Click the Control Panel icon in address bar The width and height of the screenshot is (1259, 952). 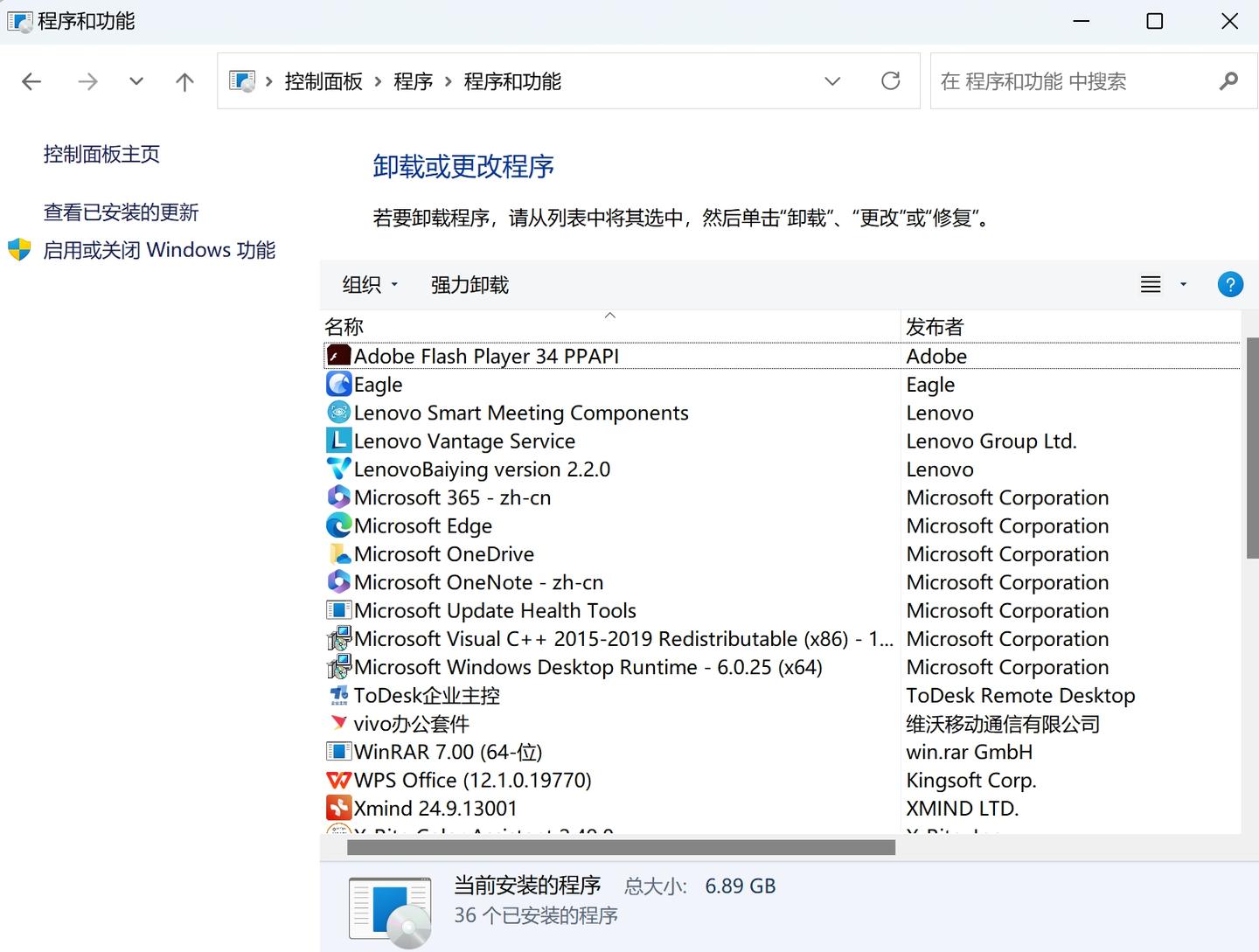pyautogui.click(x=242, y=81)
